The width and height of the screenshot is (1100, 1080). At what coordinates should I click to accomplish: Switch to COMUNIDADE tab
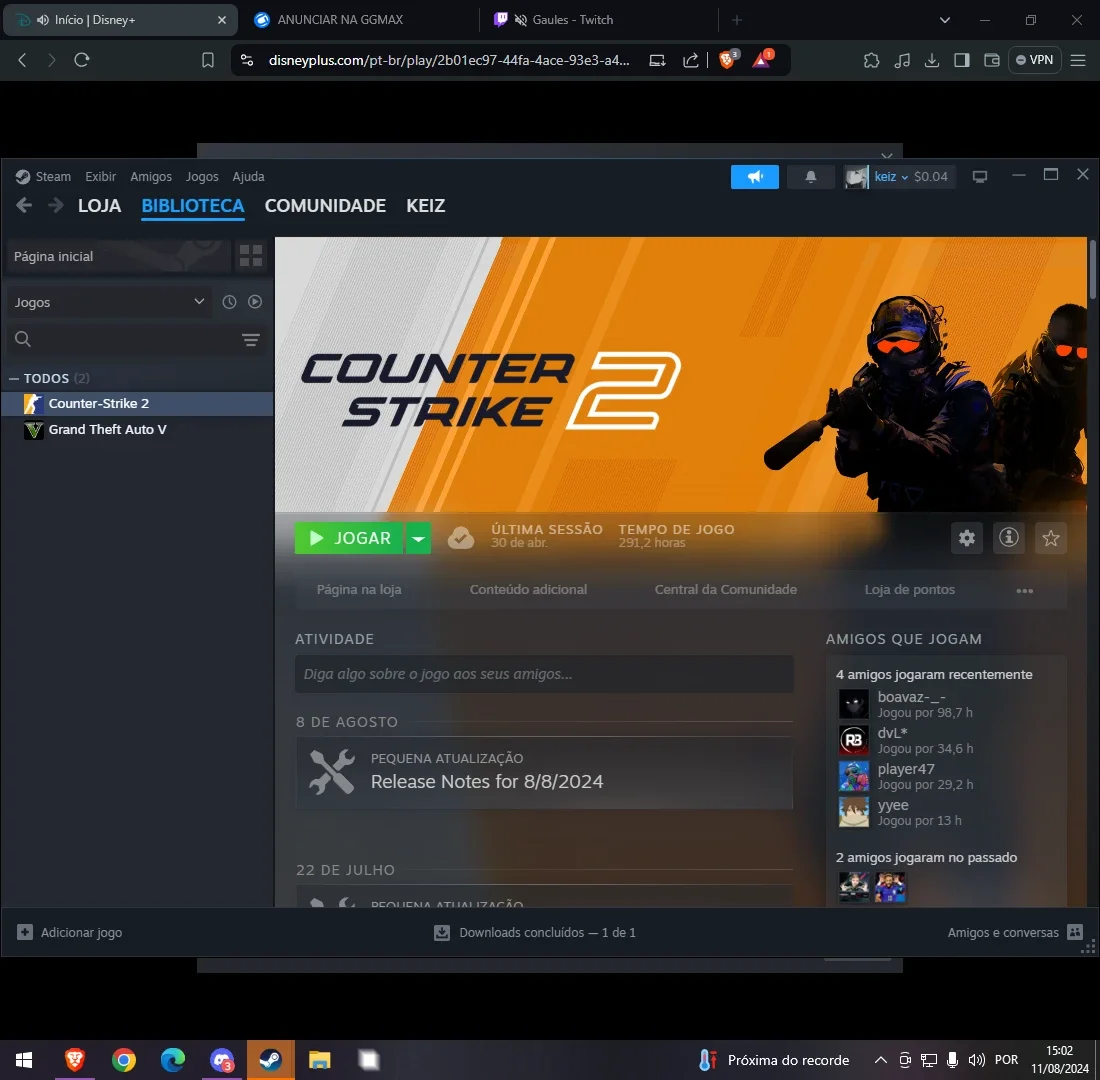coord(326,206)
